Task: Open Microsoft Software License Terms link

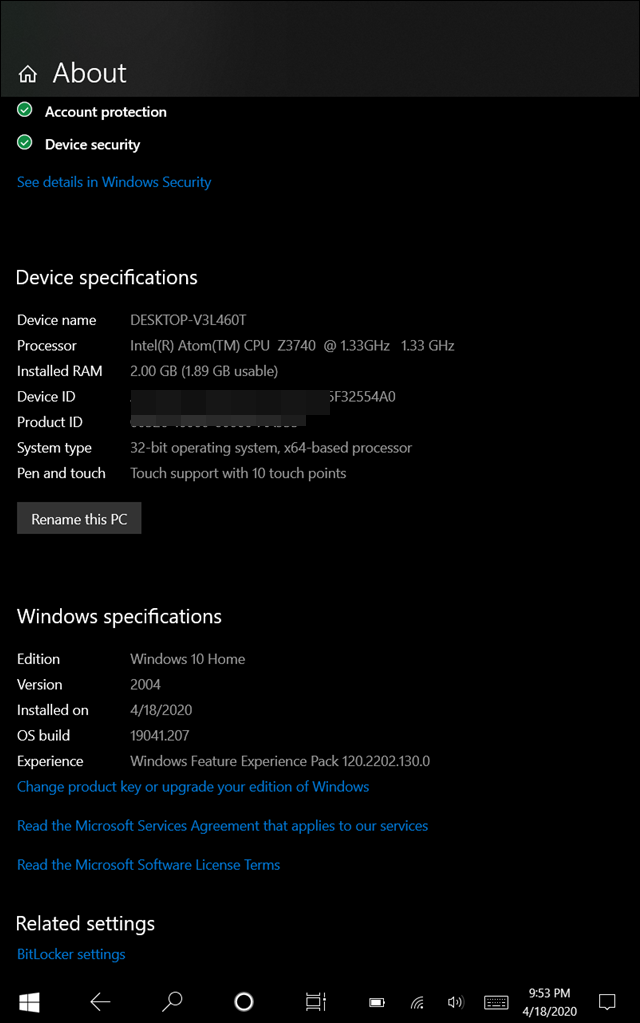Action: (x=148, y=865)
